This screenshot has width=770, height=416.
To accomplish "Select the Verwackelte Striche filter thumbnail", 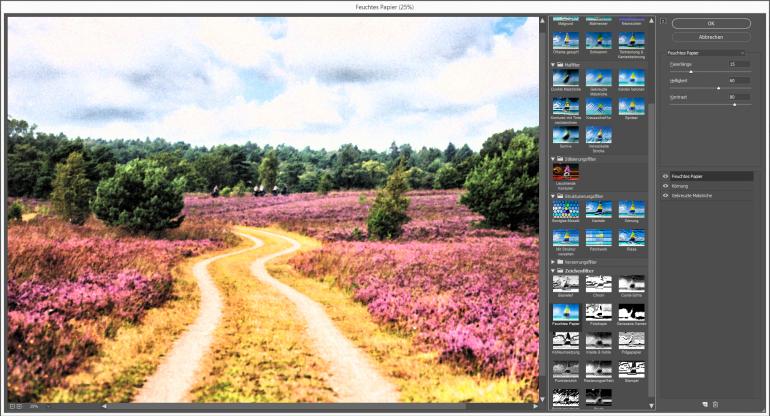I will click(599, 135).
